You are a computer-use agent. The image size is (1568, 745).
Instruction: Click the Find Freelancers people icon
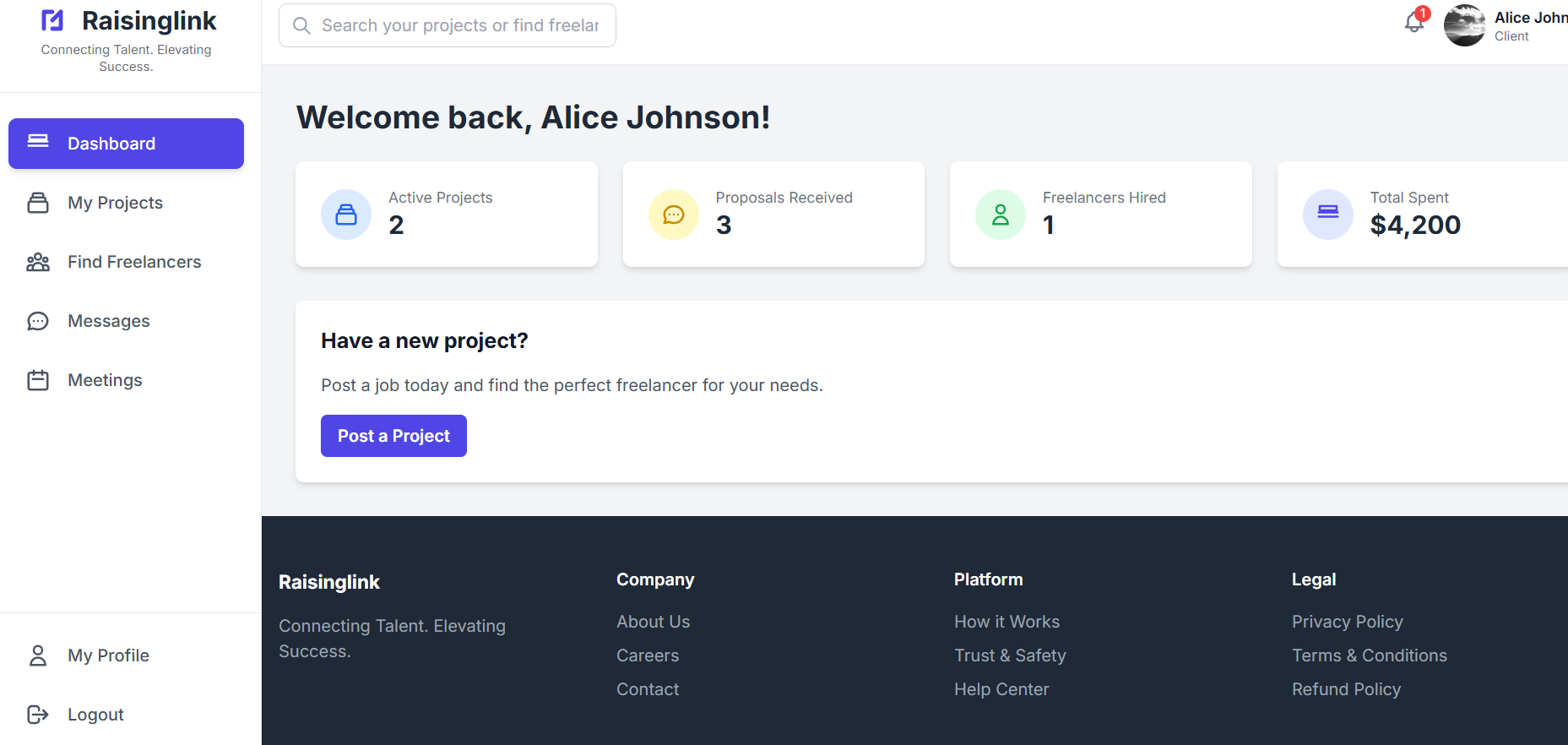[x=38, y=262]
